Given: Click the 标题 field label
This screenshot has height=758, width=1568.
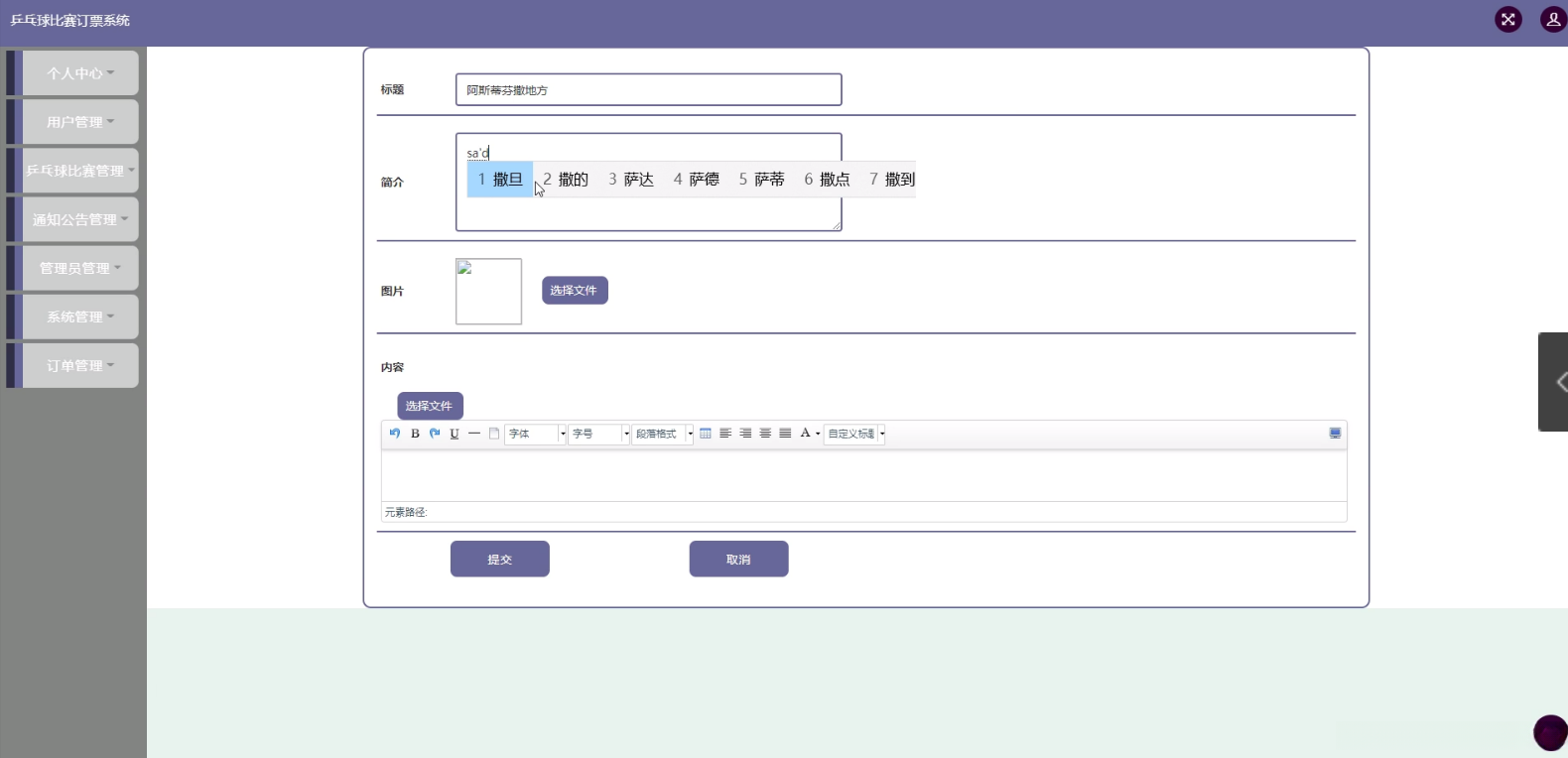Looking at the screenshot, I should point(392,89).
